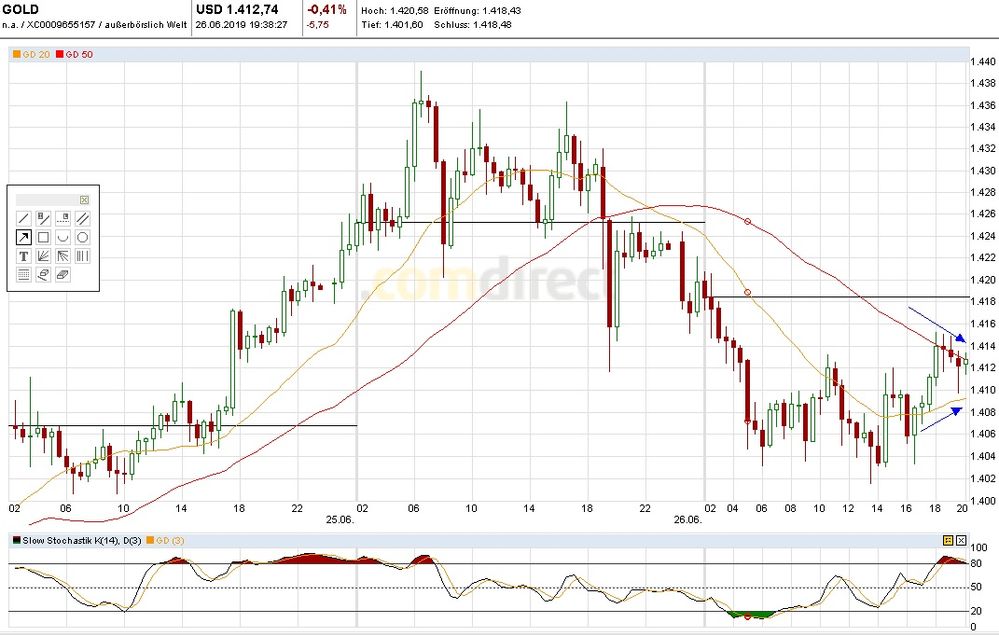Select the Fibonacci grid tool
Screen dimensions: 999x635
(24, 274)
